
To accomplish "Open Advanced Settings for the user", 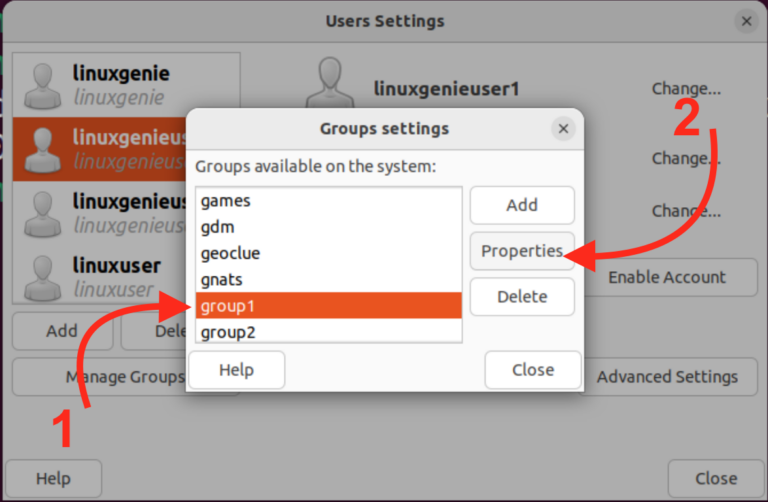I will 667,377.
